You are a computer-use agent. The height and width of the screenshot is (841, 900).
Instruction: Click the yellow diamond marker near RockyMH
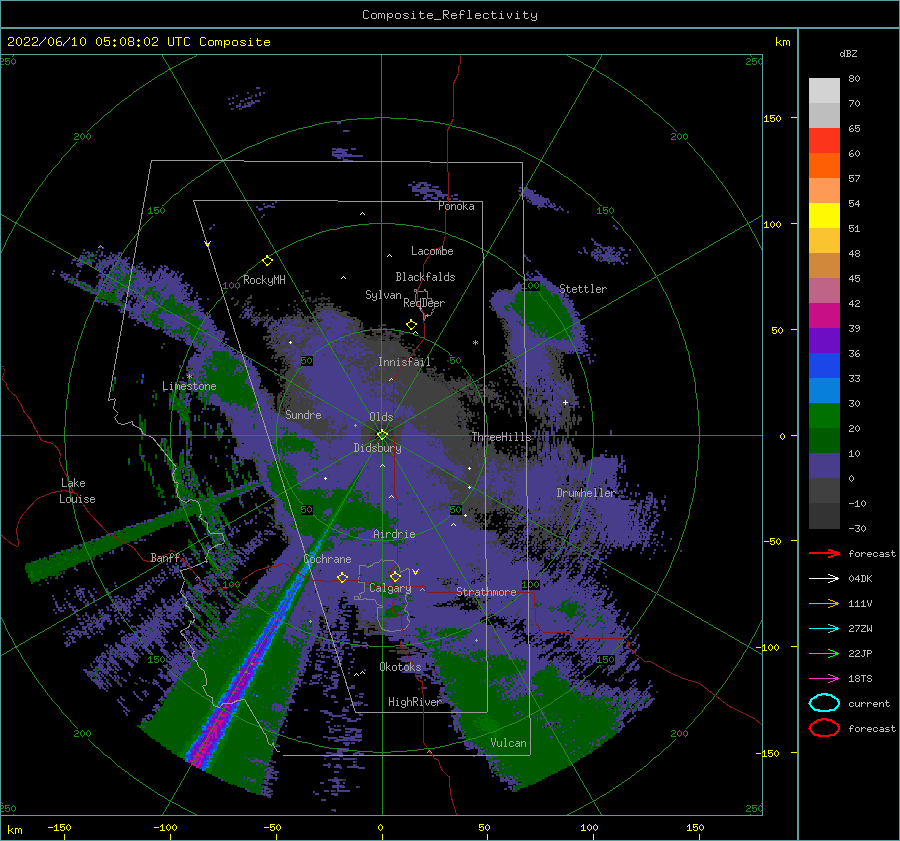point(267,261)
